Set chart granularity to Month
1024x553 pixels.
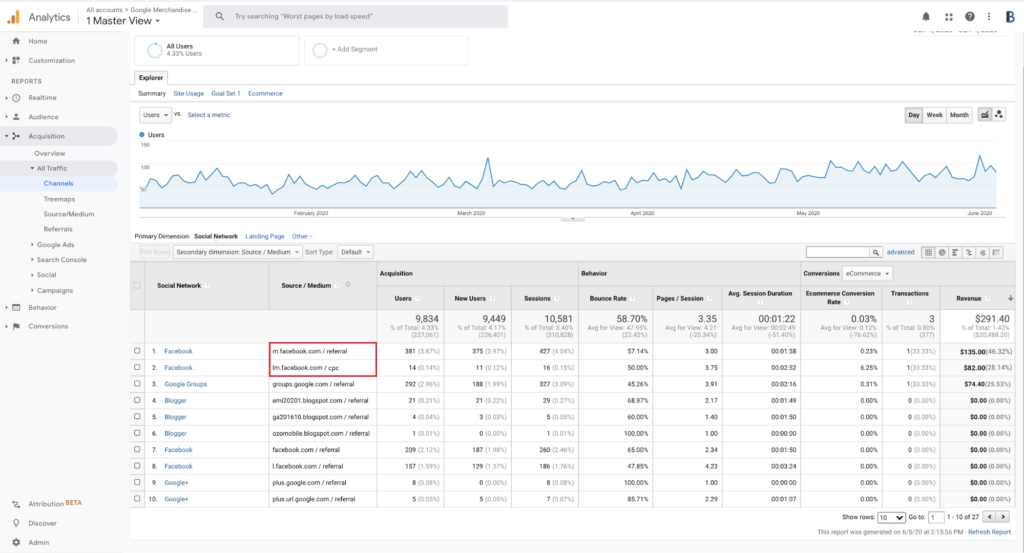coord(959,115)
